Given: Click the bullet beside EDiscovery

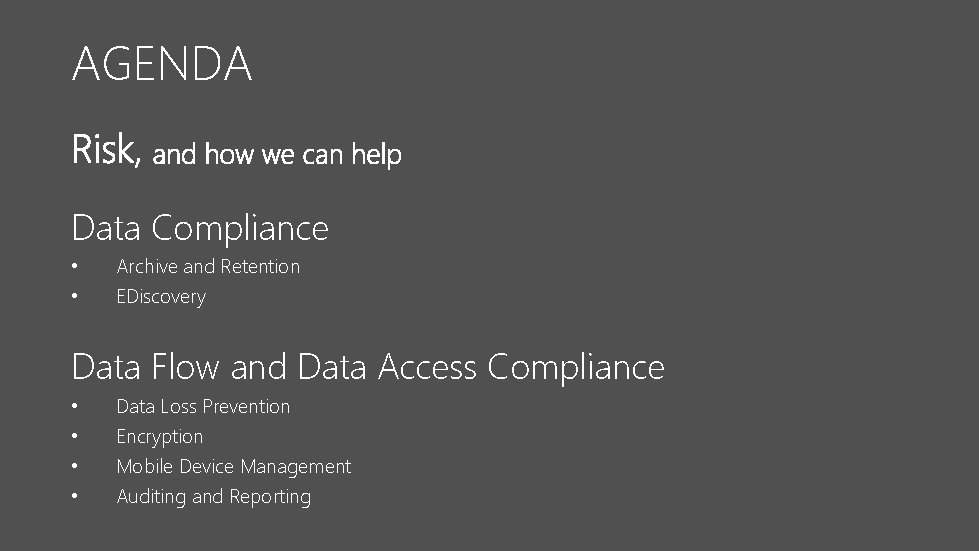Looking at the screenshot, I should tap(74, 297).
